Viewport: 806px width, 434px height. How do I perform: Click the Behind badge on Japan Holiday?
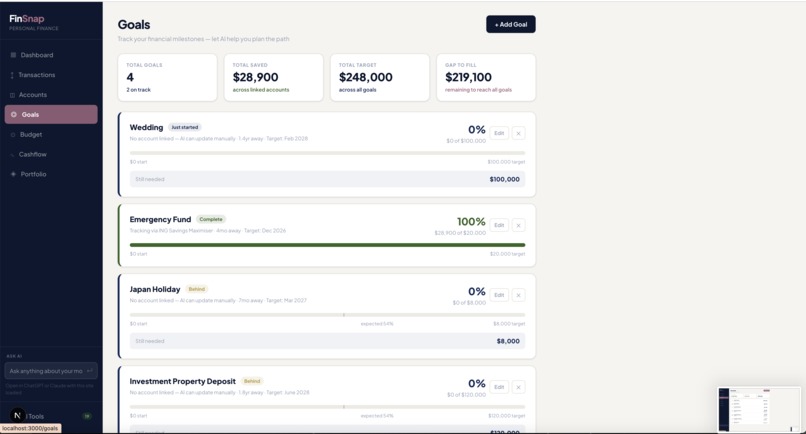(x=197, y=290)
